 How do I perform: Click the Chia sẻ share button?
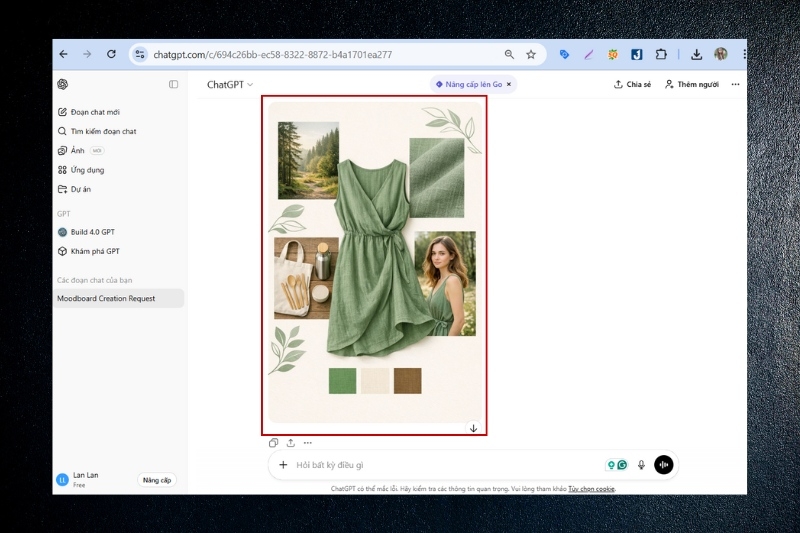pos(632,85)
